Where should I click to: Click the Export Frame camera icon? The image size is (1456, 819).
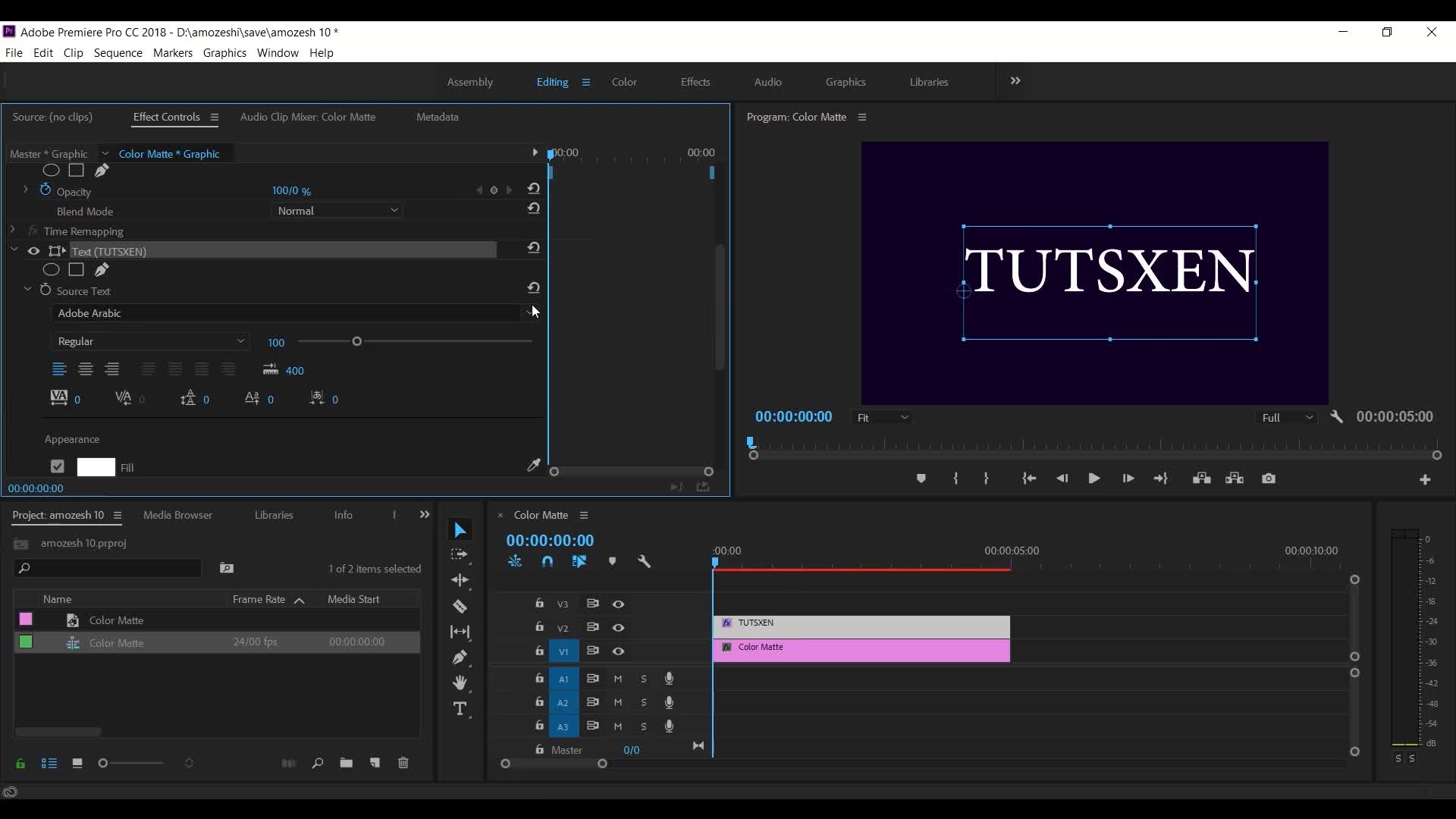coord(1269,479)
